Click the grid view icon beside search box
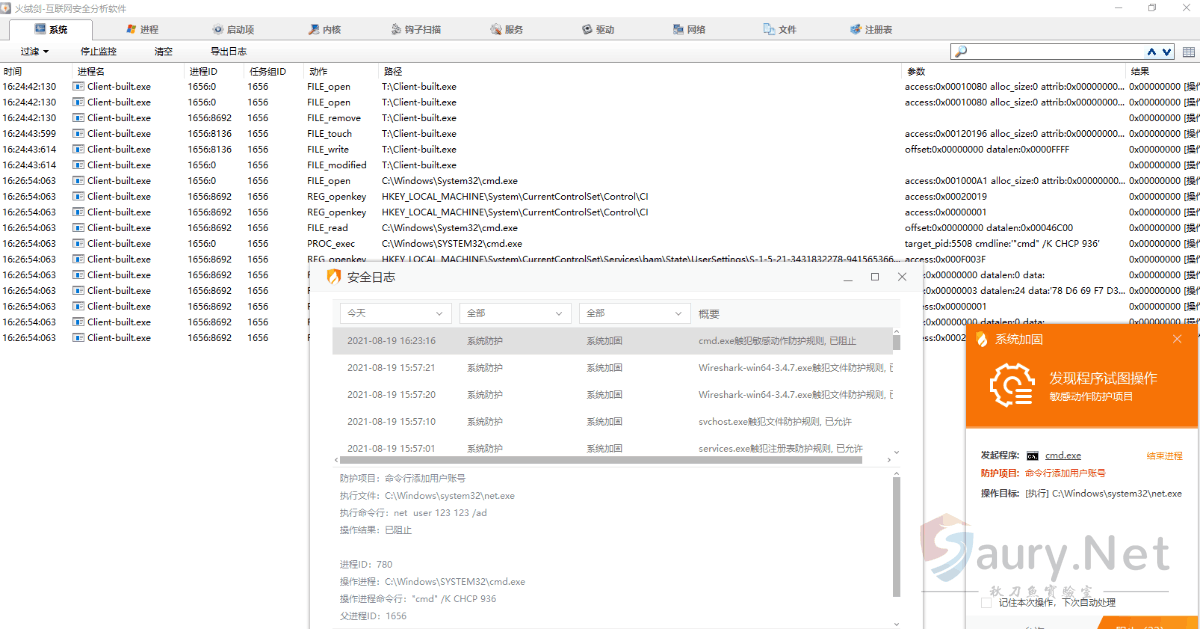Image resolution: width=1200 pixels, height=629 pixels. tap(1189, 51)
